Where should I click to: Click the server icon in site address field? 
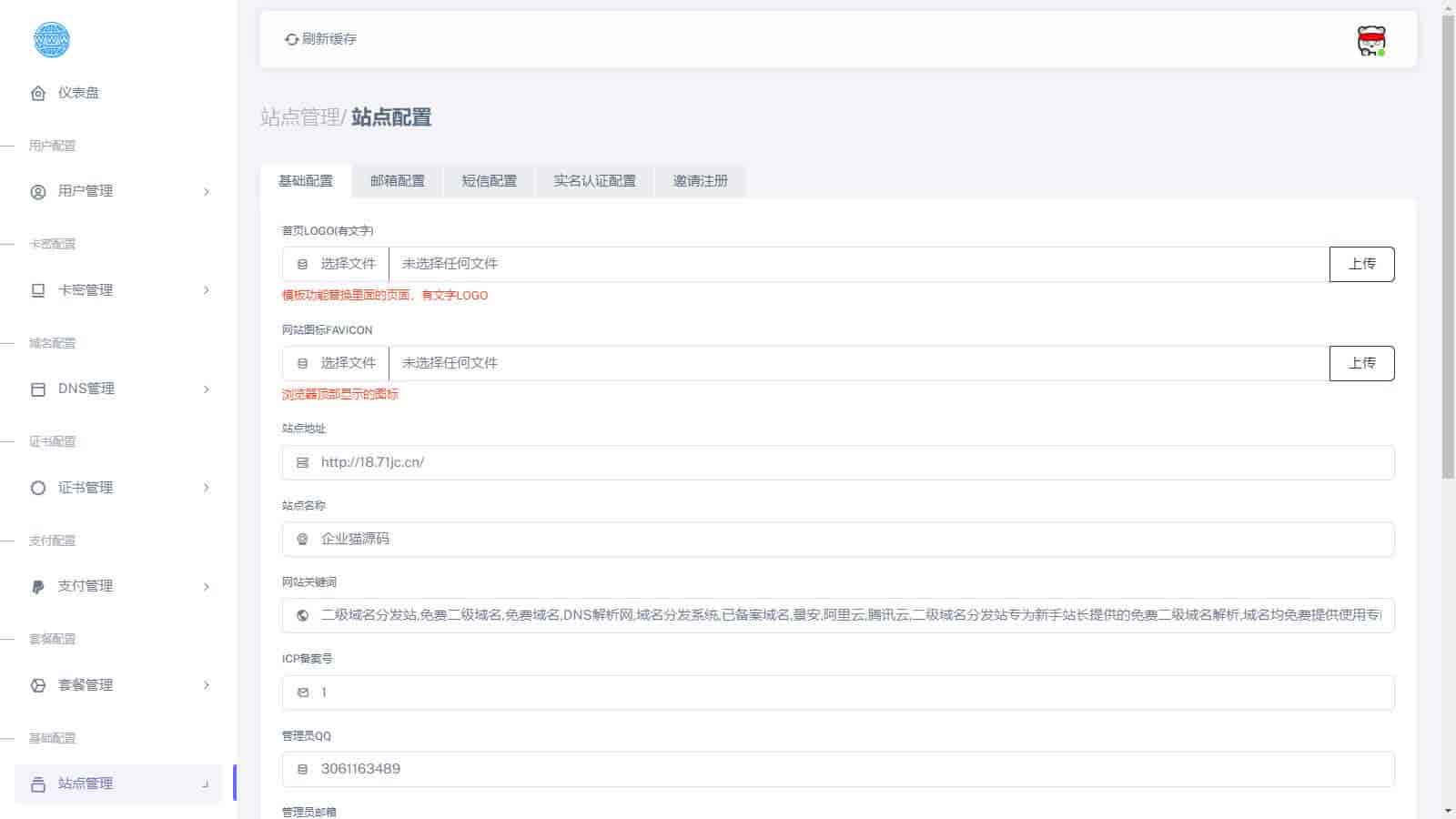tap(303, 462)
